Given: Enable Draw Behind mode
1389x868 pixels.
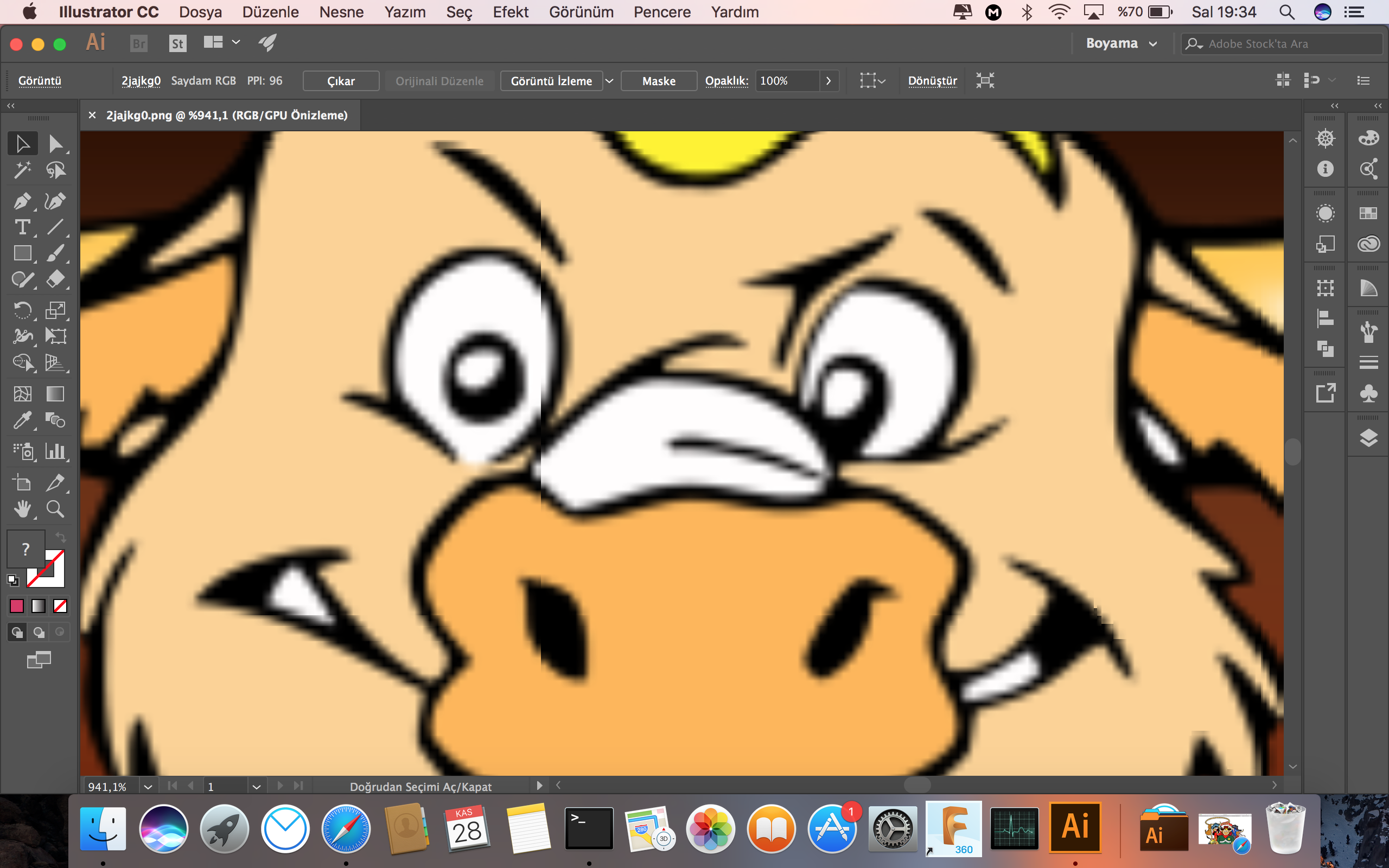Looking at the screenshot, I should click(39, 632).
